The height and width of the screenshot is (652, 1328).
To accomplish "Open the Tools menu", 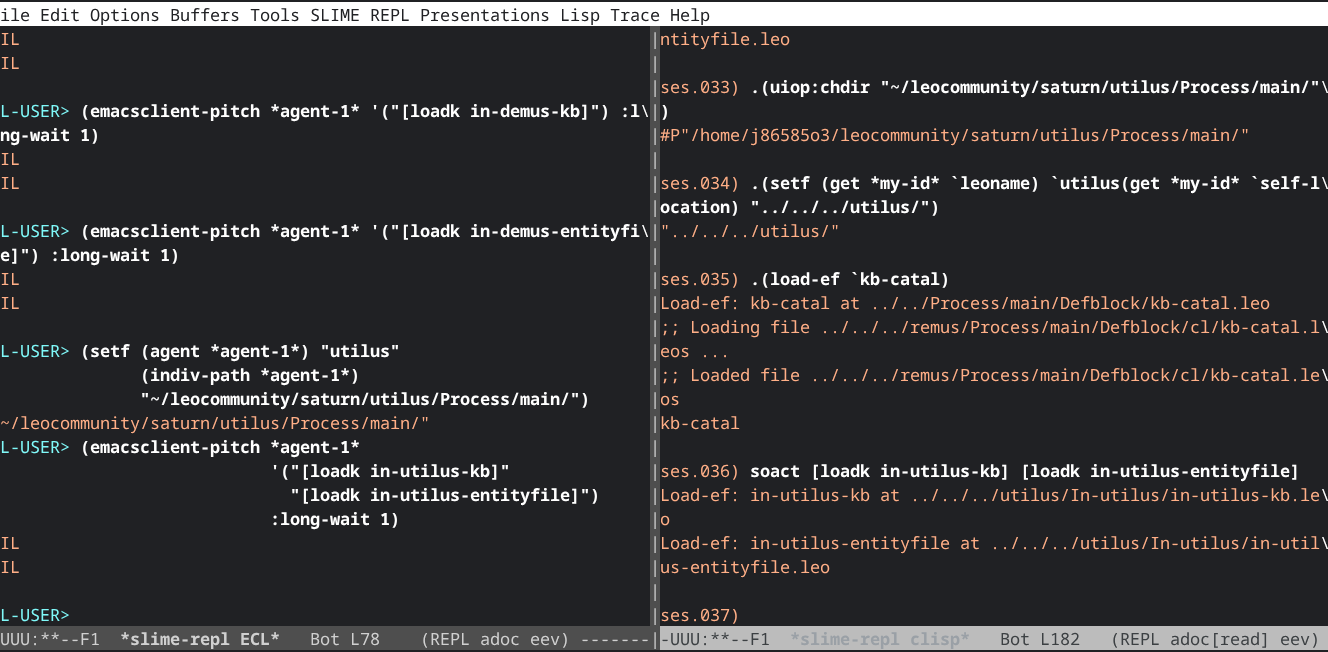I will [x=274, y=15].
